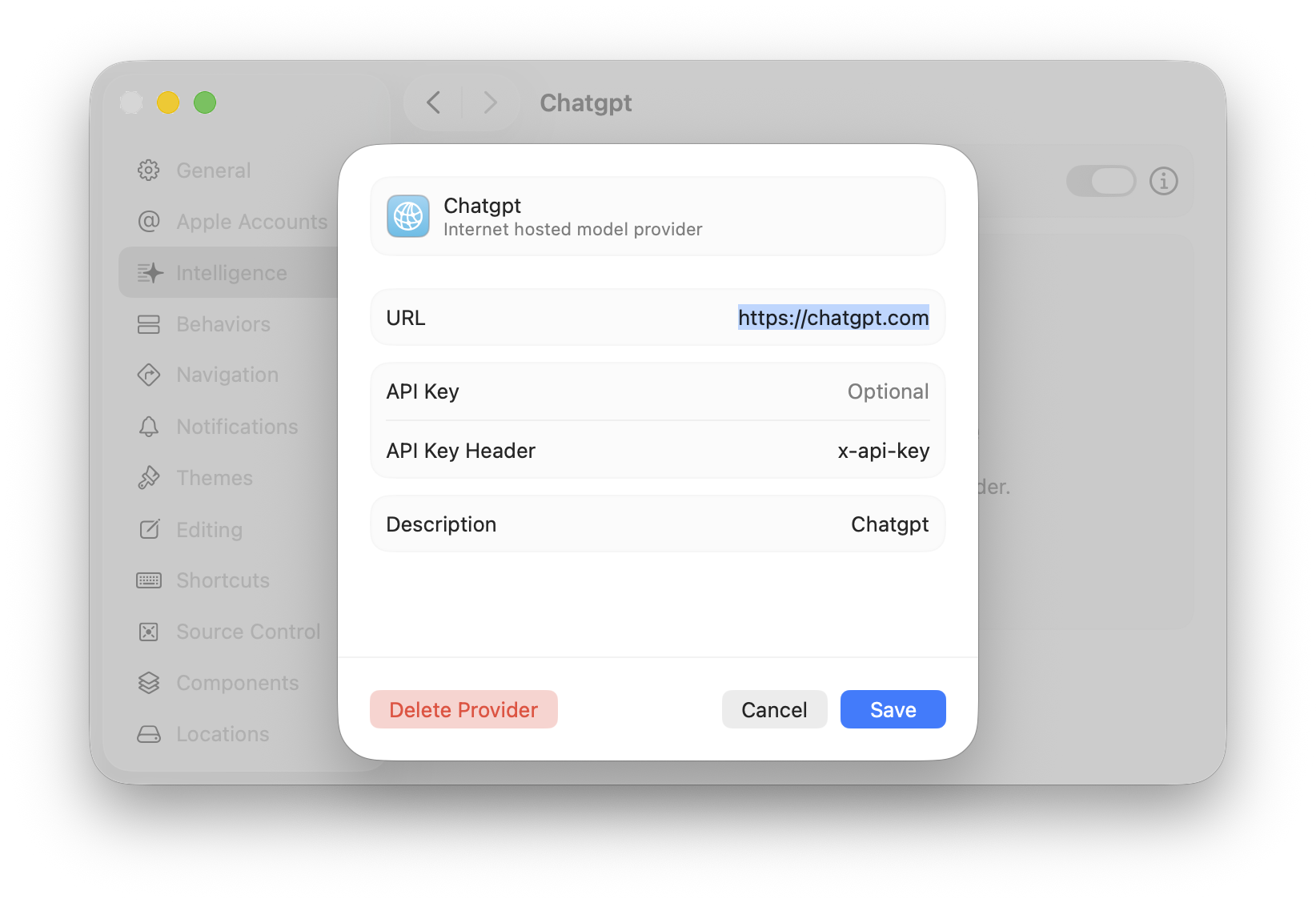Click the Chatgpt provider globe icon
The image size is (1316, 903).
408,216
